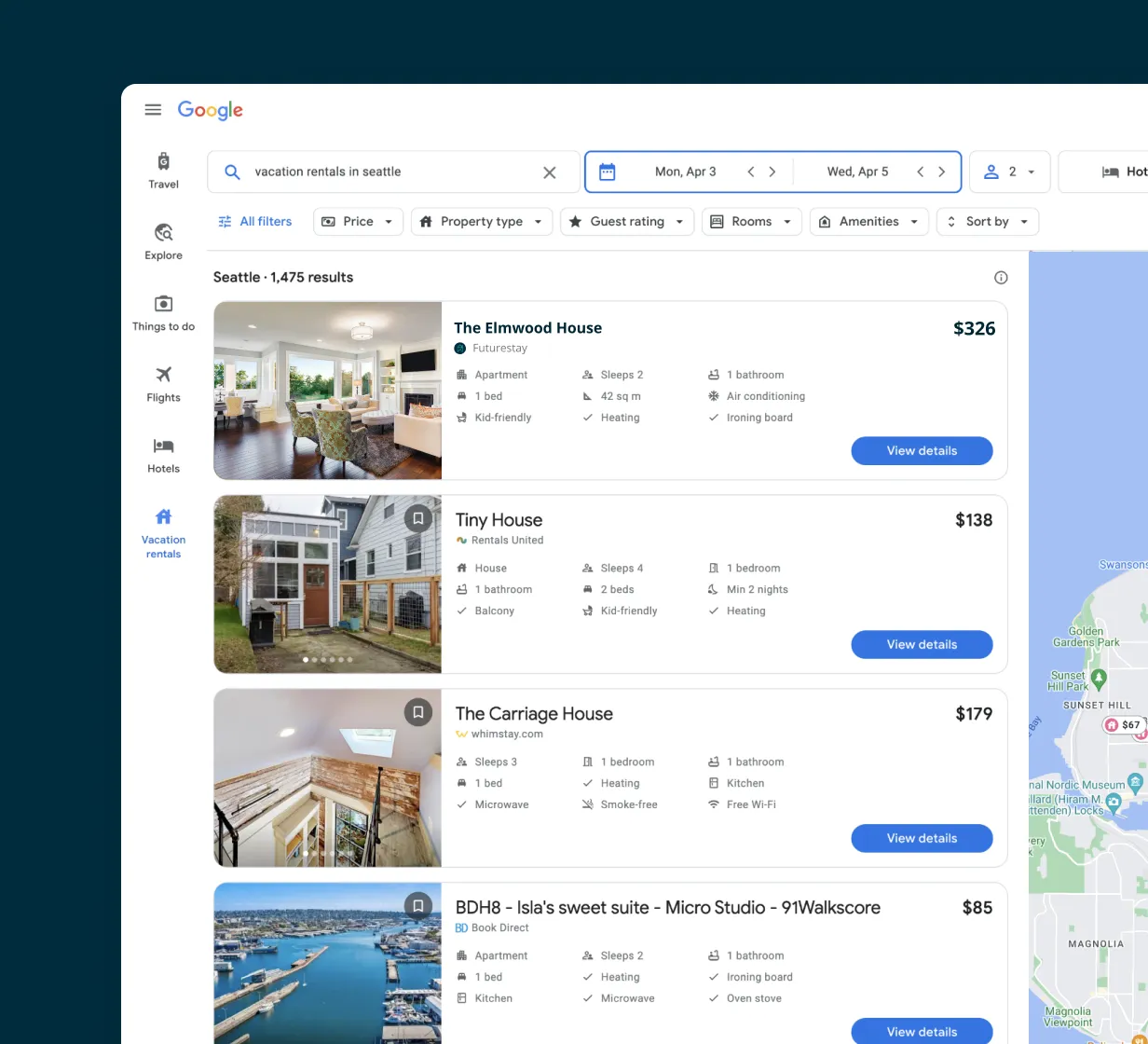Viewport: 1148px width, 1044px height.
Task: Click the Rentals United provider label
Action: 499,541
